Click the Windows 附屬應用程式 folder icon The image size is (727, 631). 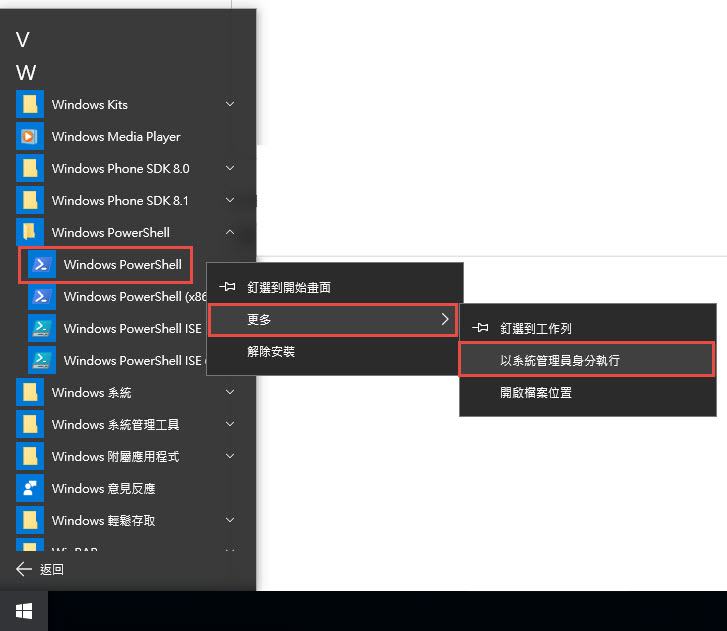point(30,456)
